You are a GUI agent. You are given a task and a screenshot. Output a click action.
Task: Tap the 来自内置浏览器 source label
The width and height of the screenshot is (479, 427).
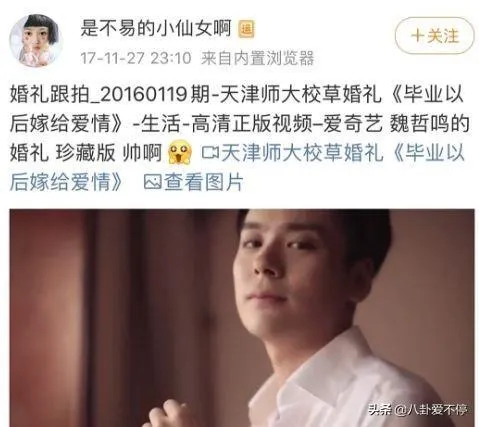pyautogui.click(x=257, y=58)
